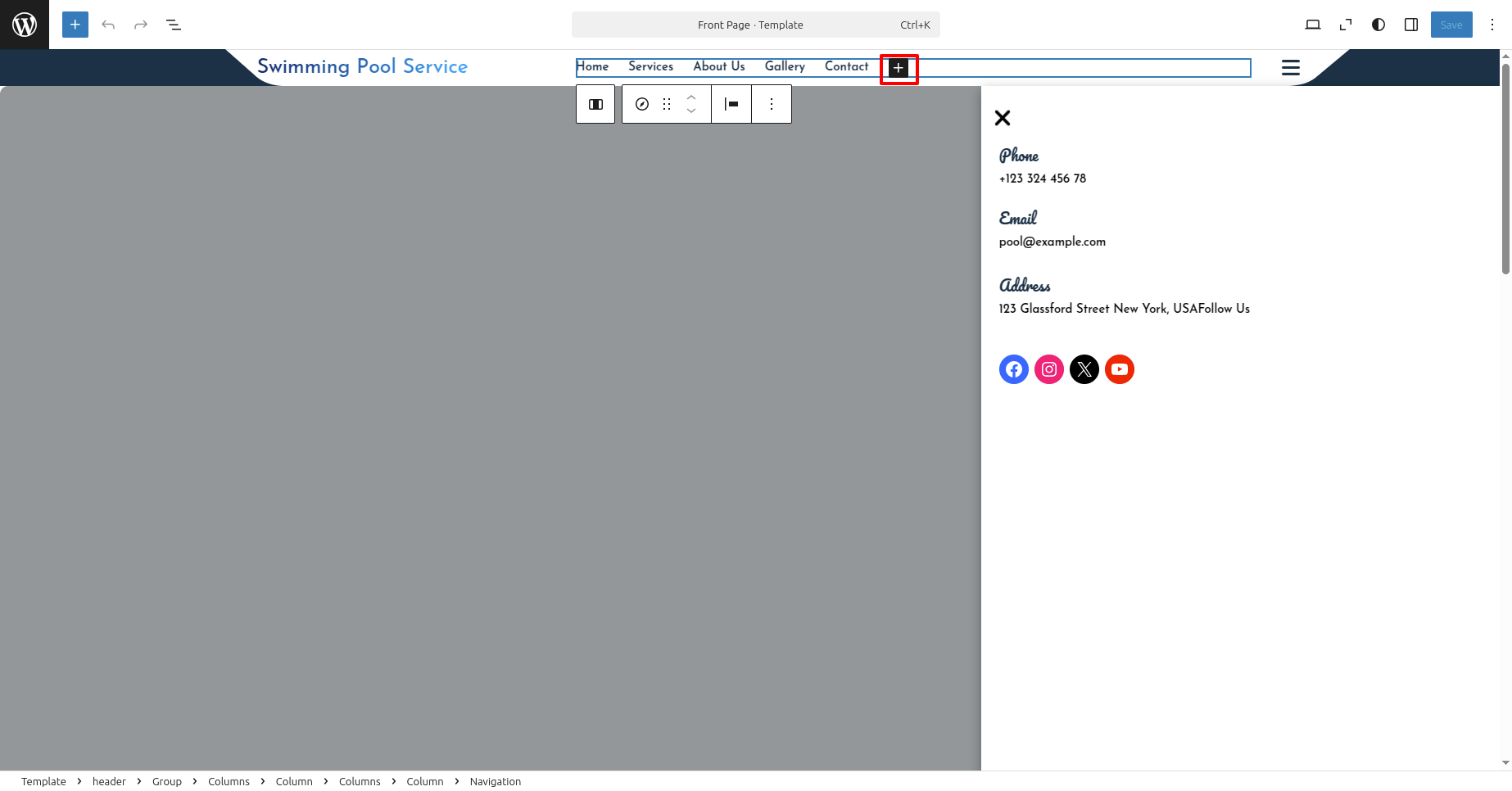The width and height of the screenshot is (1512, 791).
Task: Move the Navigation block up
Action: point(691,97)
